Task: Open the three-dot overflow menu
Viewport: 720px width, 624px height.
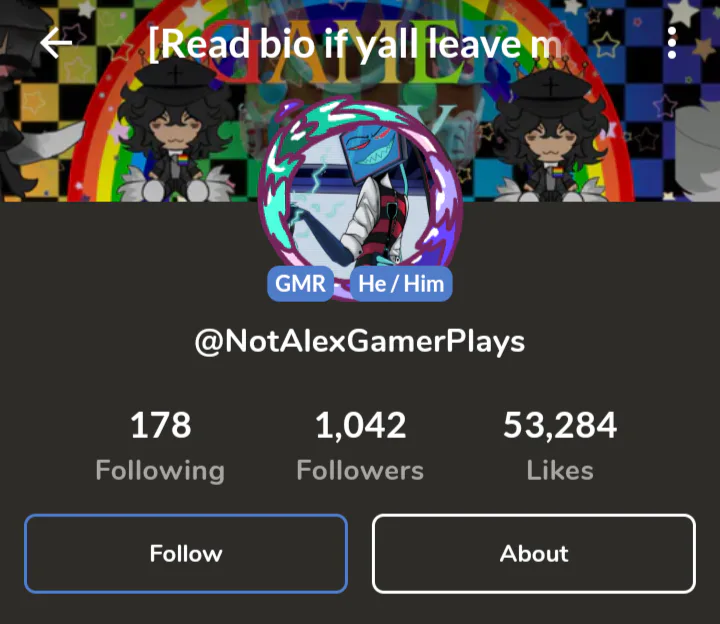Action: pos(672,43)
